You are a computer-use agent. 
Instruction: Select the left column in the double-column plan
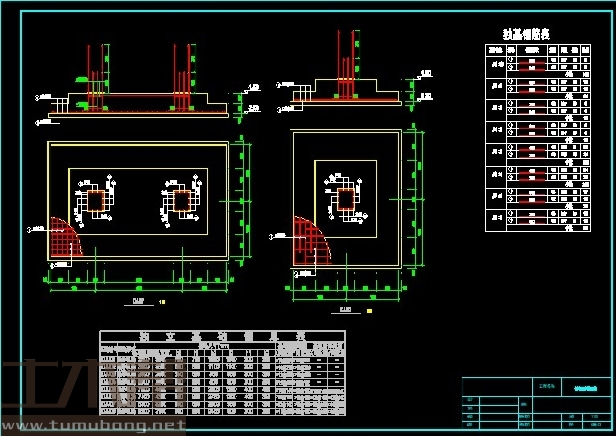(x=95, y=201)
